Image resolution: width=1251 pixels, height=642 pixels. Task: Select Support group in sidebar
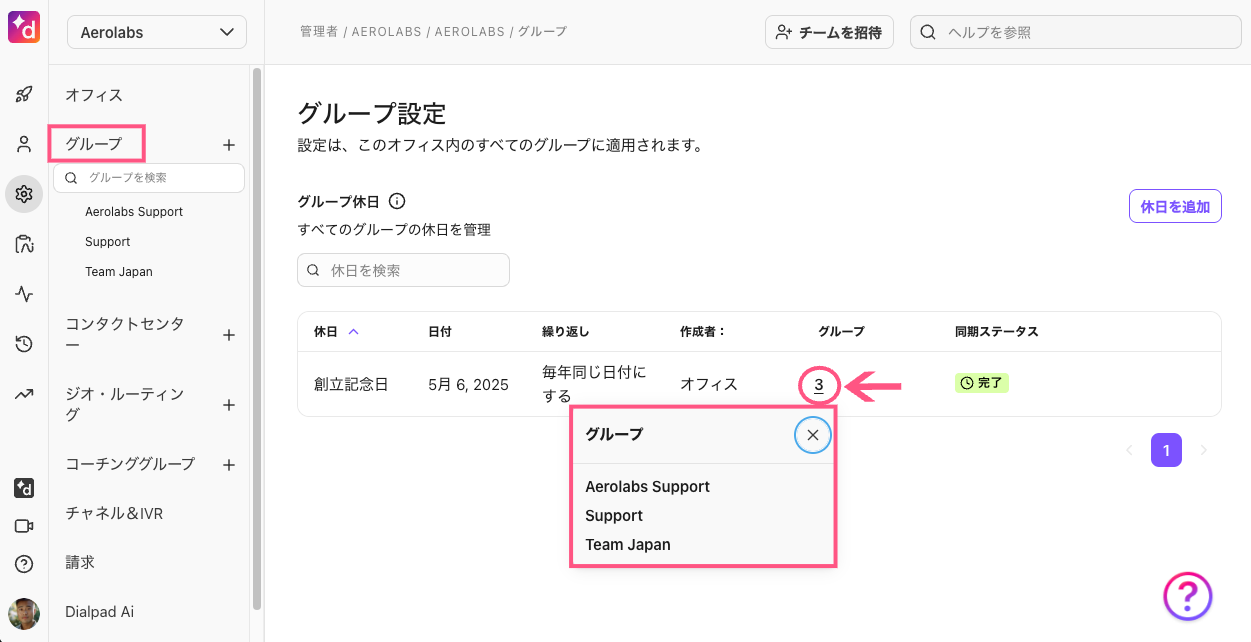click(108, 242)
